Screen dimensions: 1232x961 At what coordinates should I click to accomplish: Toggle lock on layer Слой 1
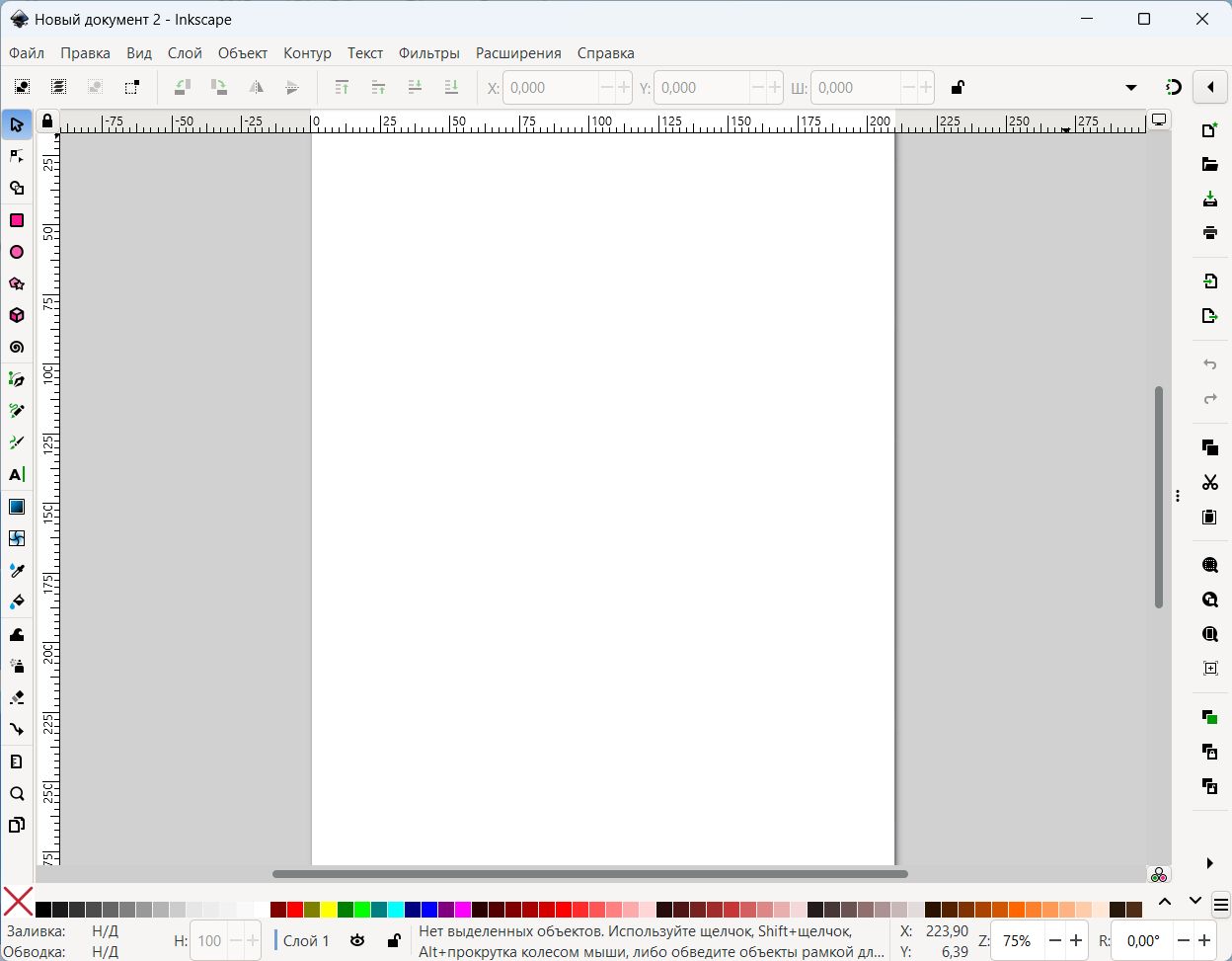[393, 940]
